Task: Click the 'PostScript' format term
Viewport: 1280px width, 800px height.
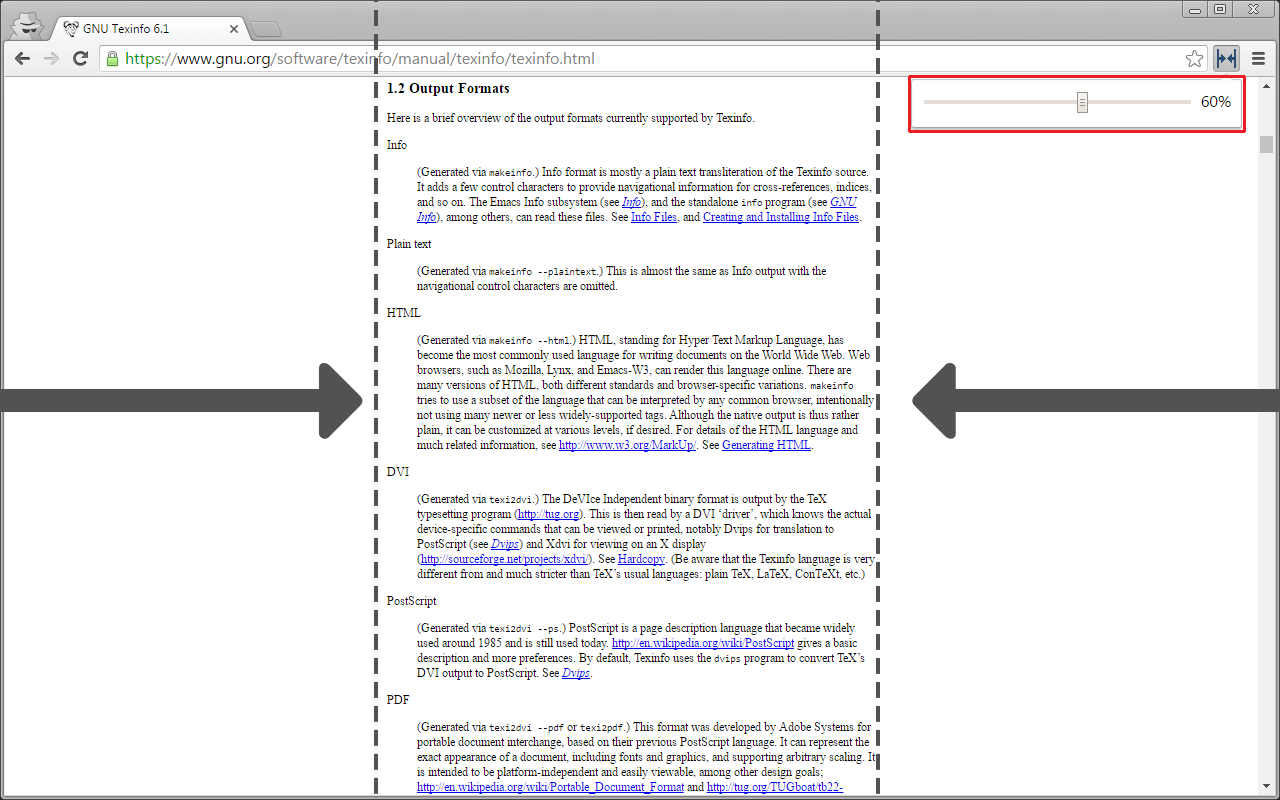Action: click(x=412, y=601)
